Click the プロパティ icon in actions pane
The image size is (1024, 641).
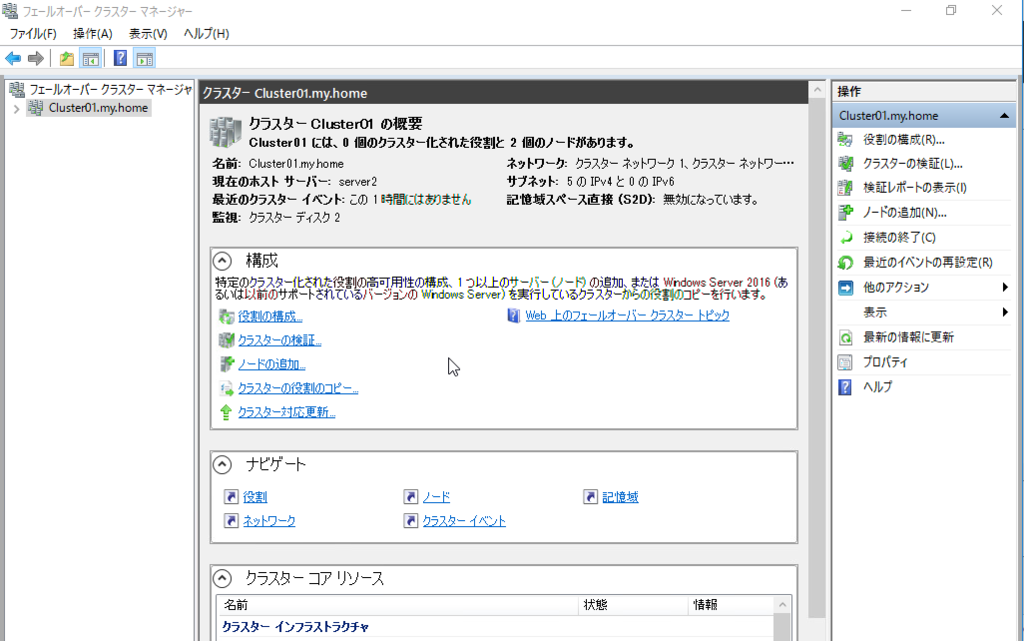click(x=845, y=362)
